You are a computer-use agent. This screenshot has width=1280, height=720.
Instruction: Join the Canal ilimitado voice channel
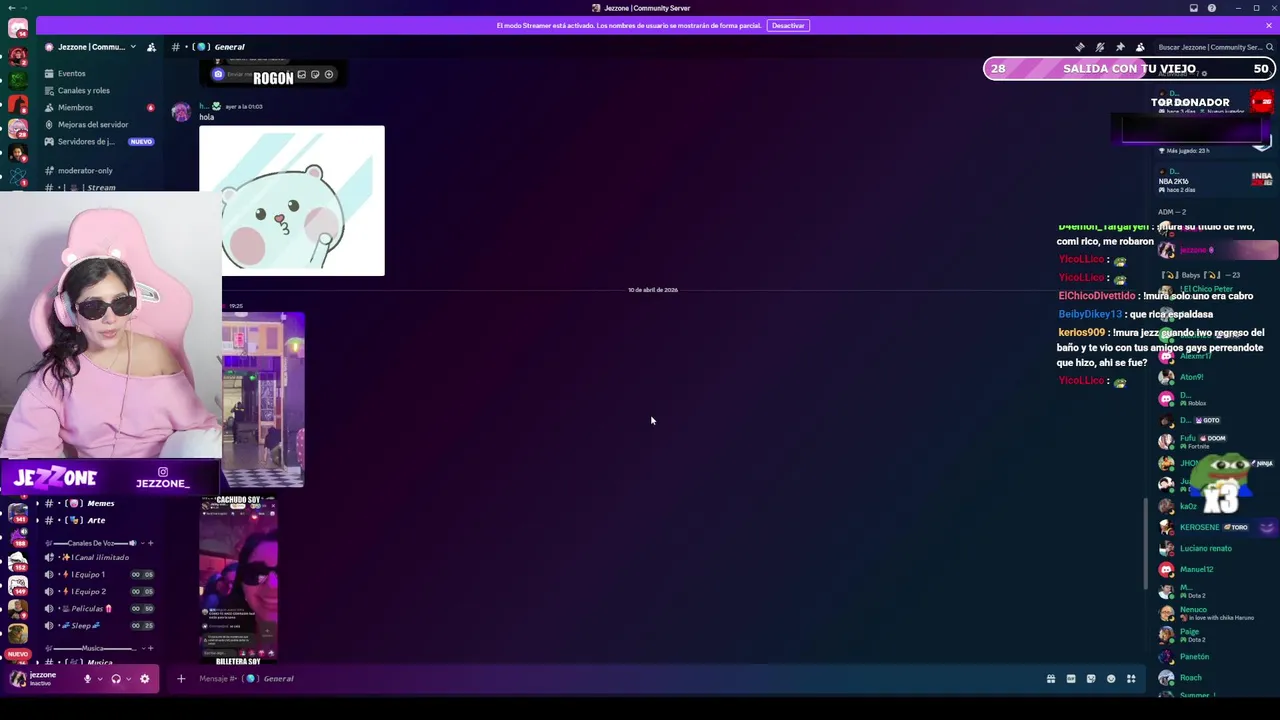(100, 557)
